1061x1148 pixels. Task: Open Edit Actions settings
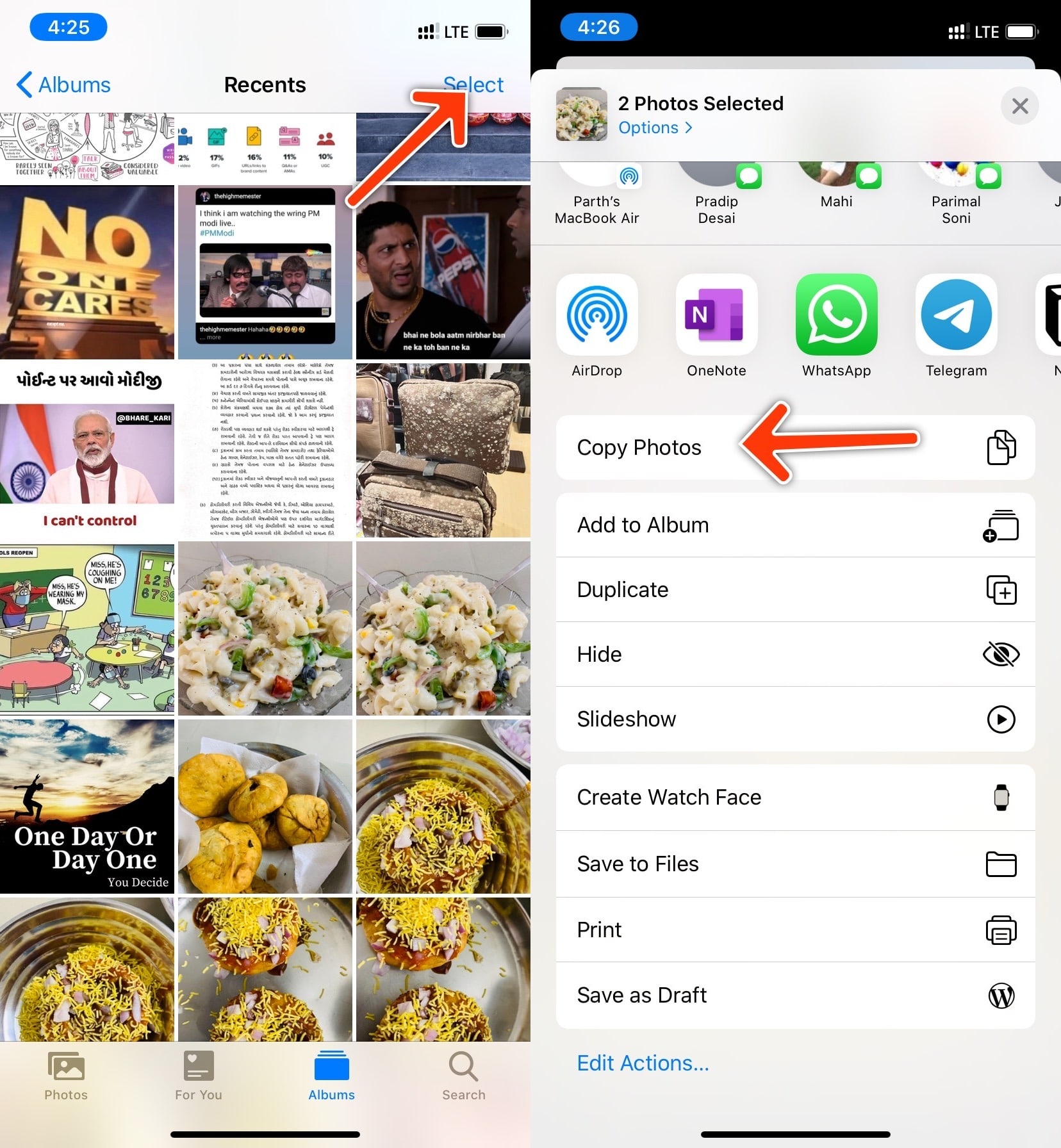[643, 1063]
